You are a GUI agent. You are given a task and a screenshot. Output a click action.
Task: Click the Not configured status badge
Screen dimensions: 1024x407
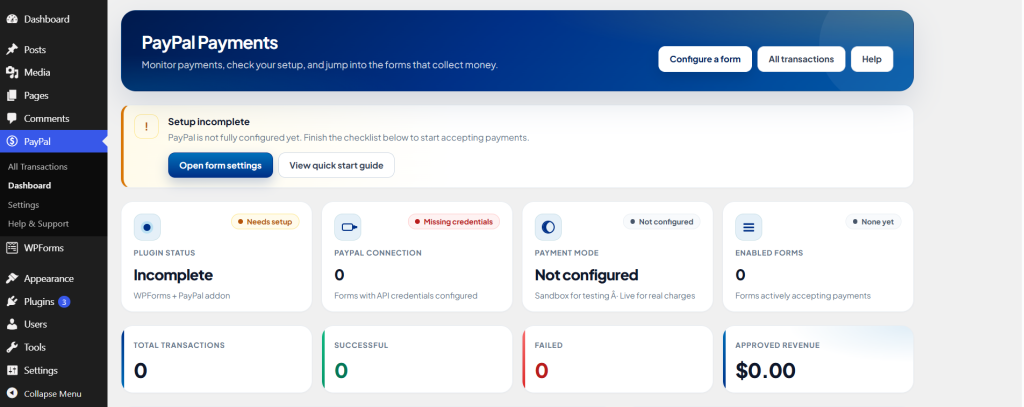click(x=662, y=221)
